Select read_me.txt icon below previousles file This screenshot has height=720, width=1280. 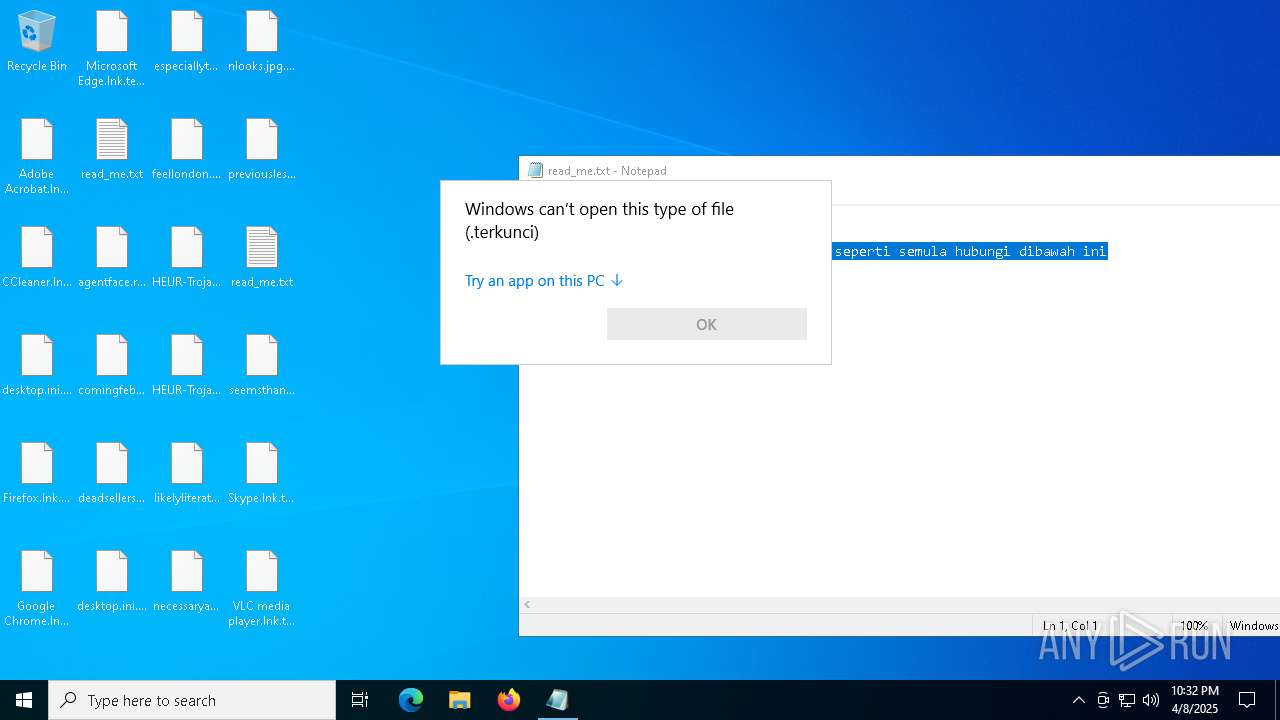(262, 258)
